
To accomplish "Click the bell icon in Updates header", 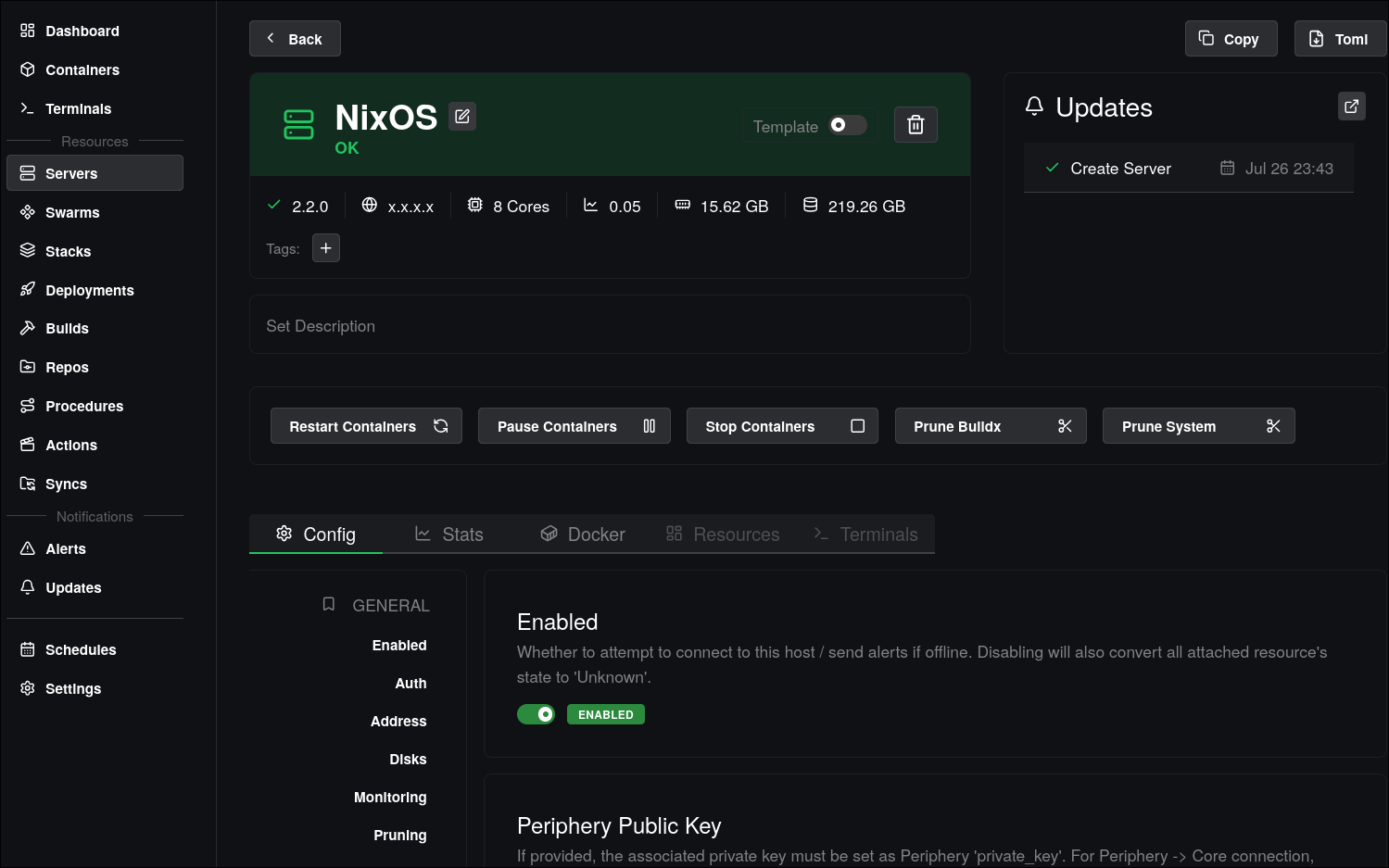I will click(1034, 107).
